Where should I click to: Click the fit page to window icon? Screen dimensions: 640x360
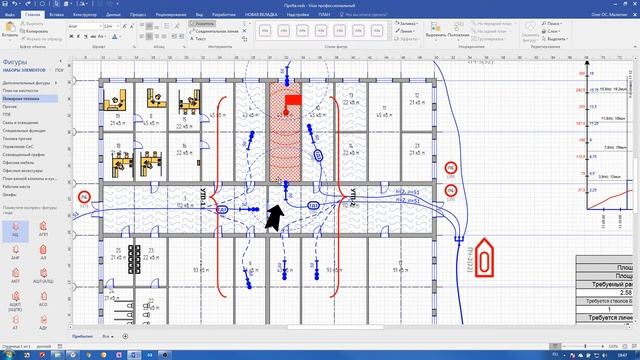pos(625,346)
